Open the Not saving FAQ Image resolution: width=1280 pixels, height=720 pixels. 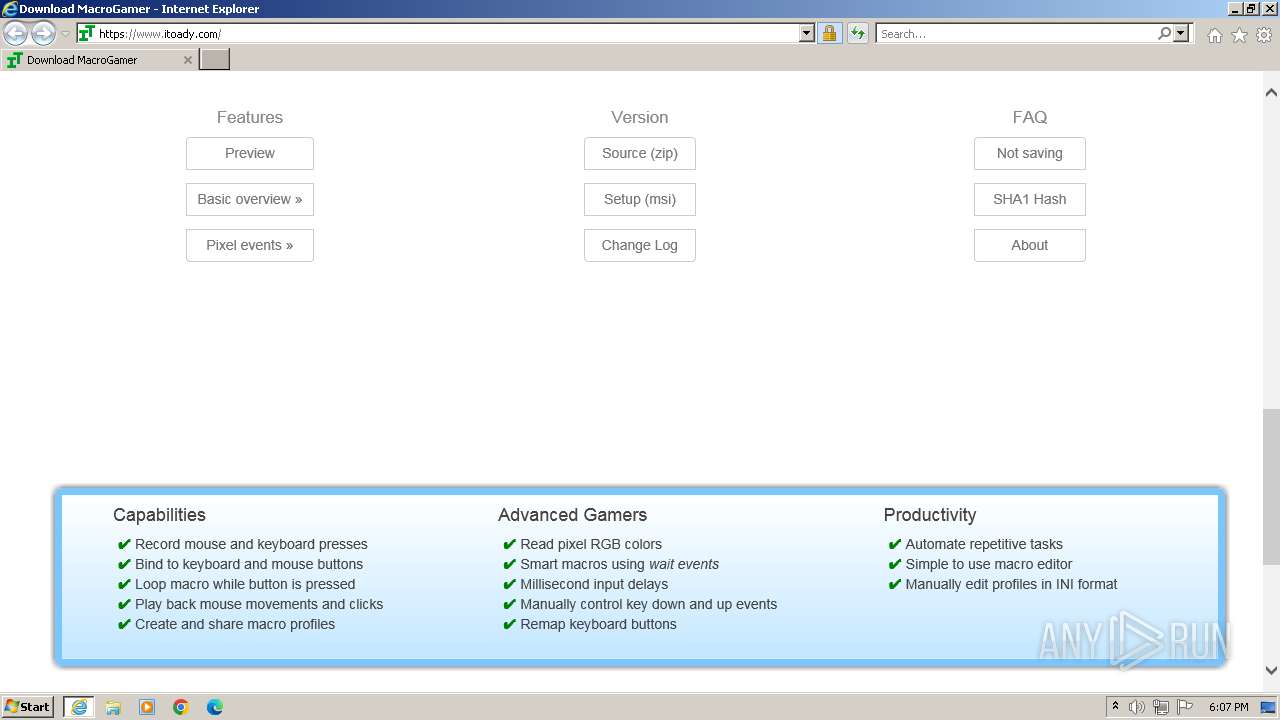click(x=1030, y=153)
